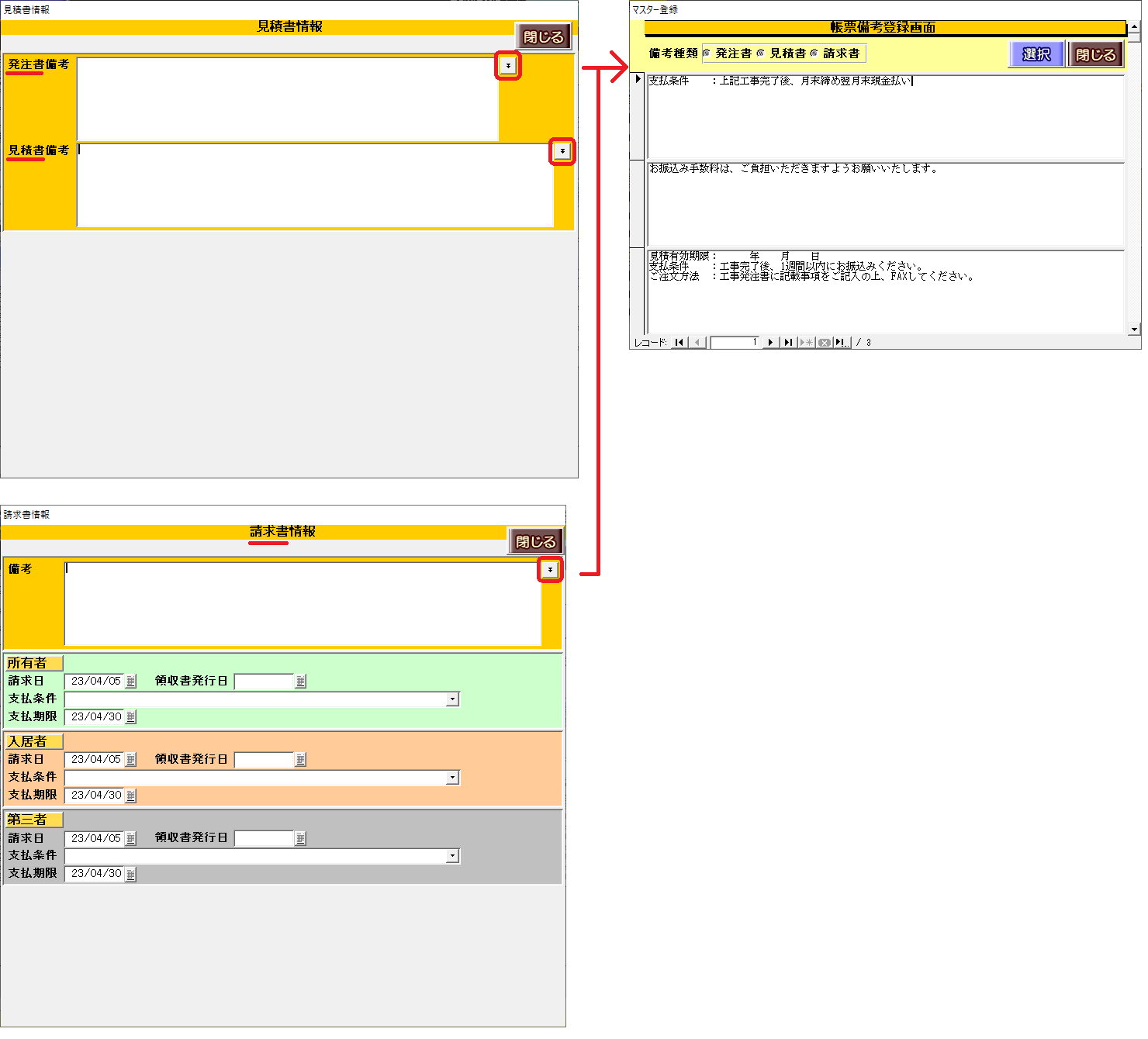Go to first record in navigator

coord(679,343)
